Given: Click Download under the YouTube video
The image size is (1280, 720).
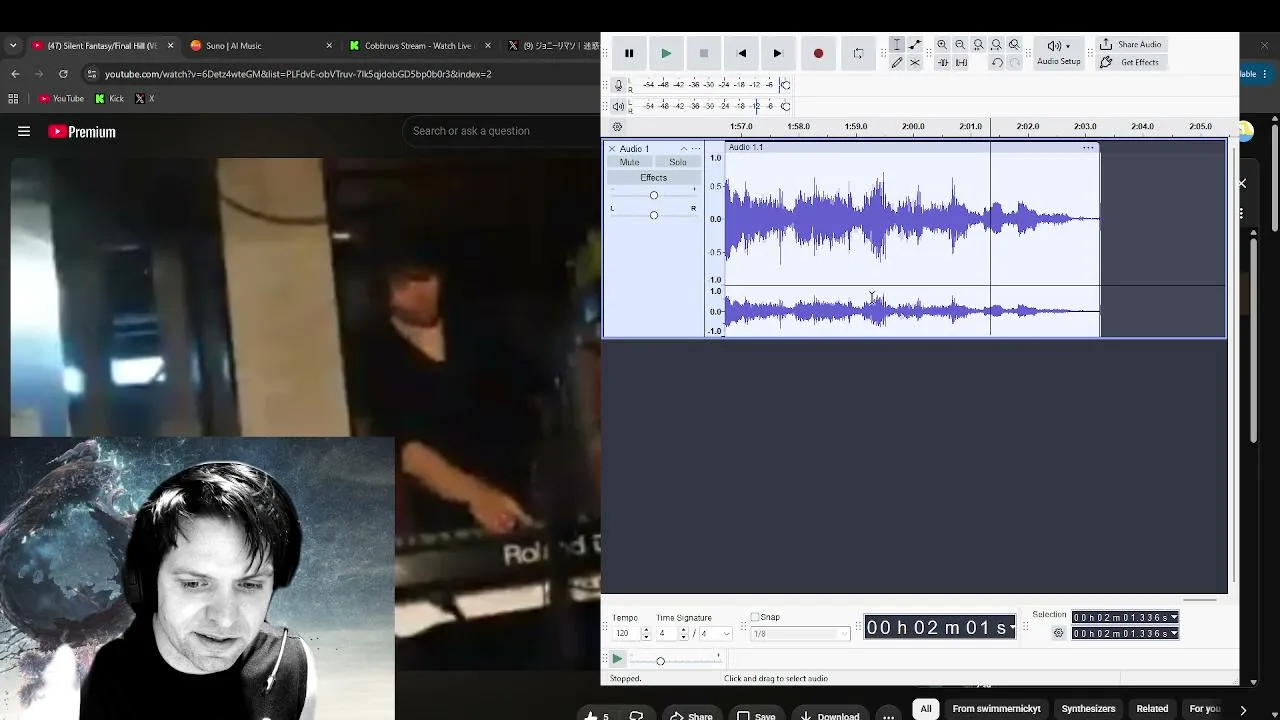Looking at the screenshot, I should pos(829,716).
